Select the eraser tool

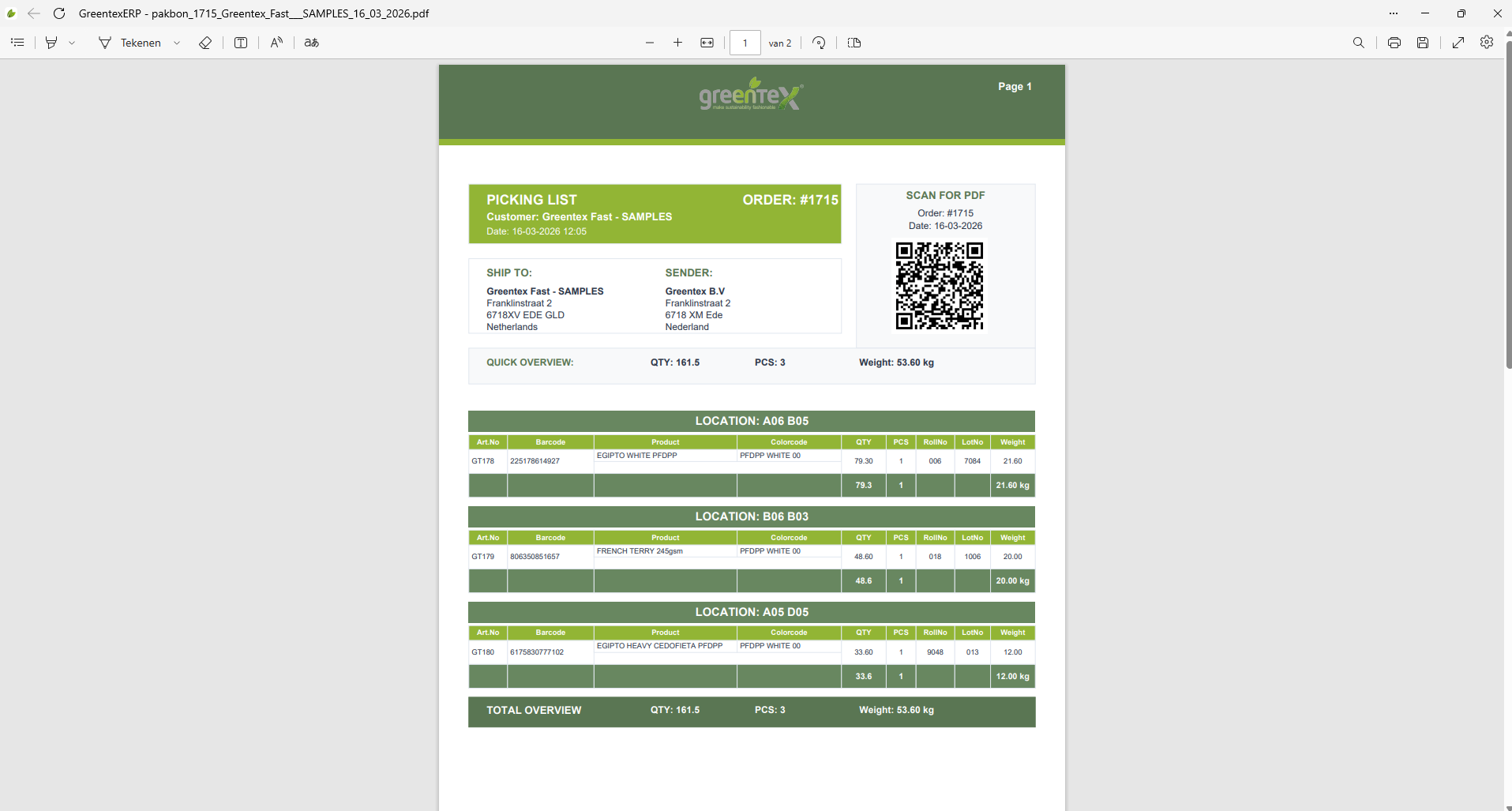point(205,43)
